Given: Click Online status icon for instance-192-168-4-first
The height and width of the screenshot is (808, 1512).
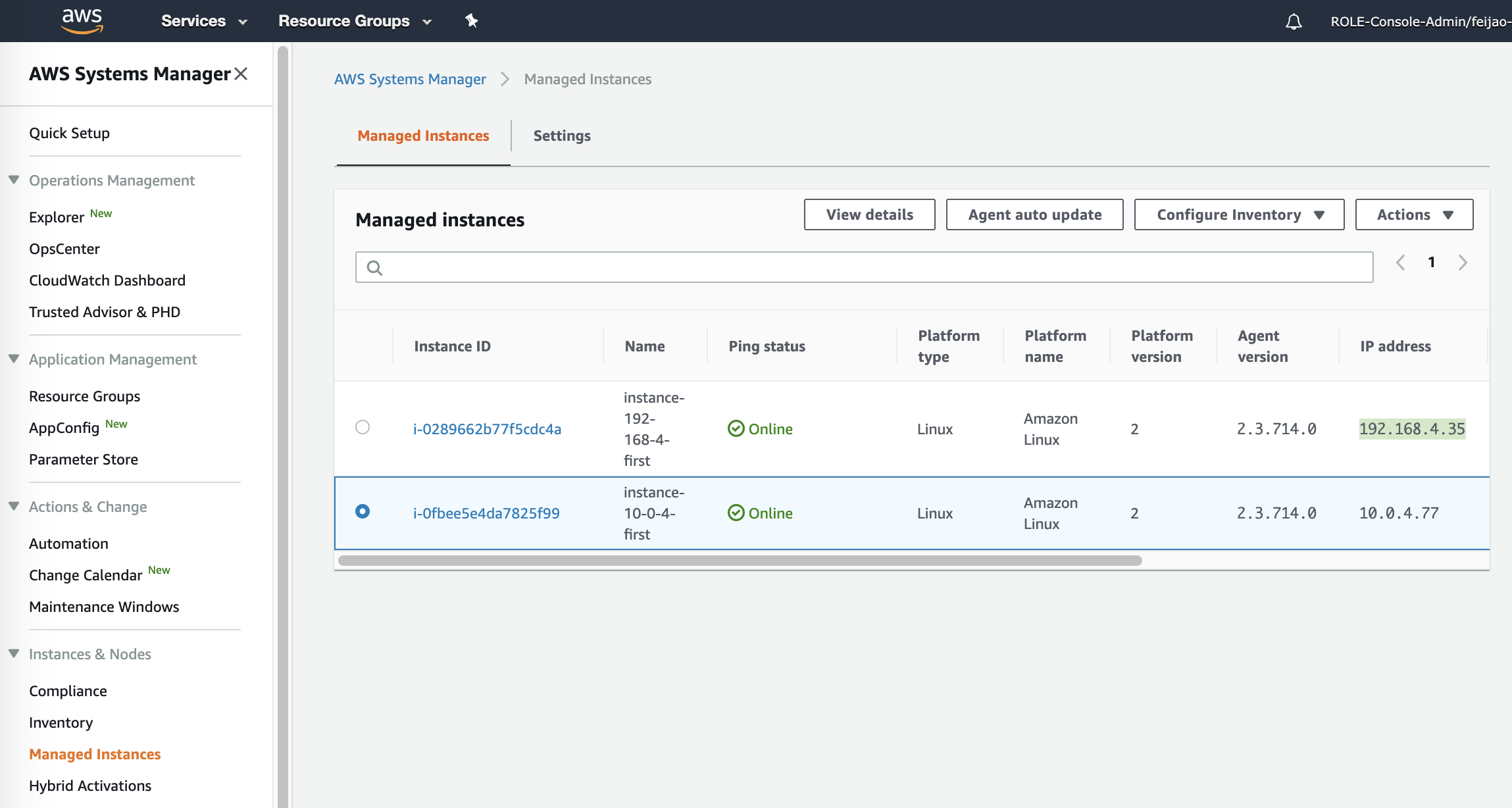Looking at the screenshot, I should click(x=736, y=429).
